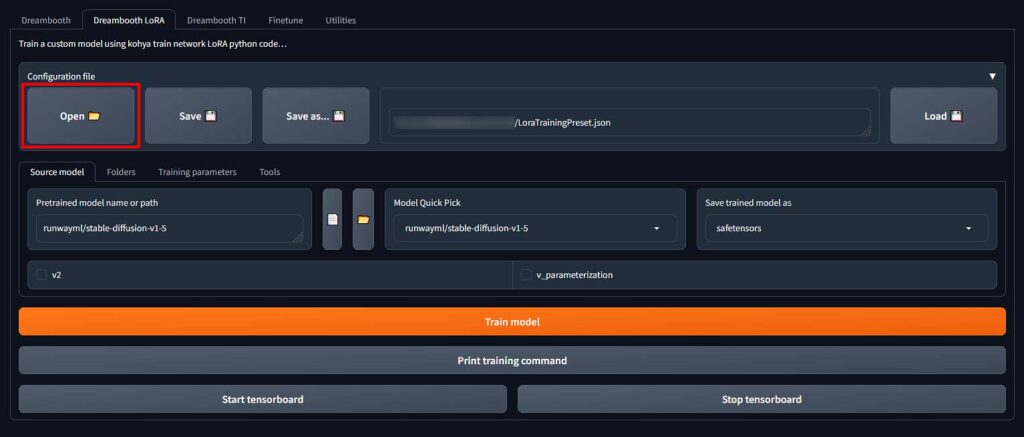This screenshot has height=437, width=1024.
Task: Start tensorboard
Action: [263, 399]
